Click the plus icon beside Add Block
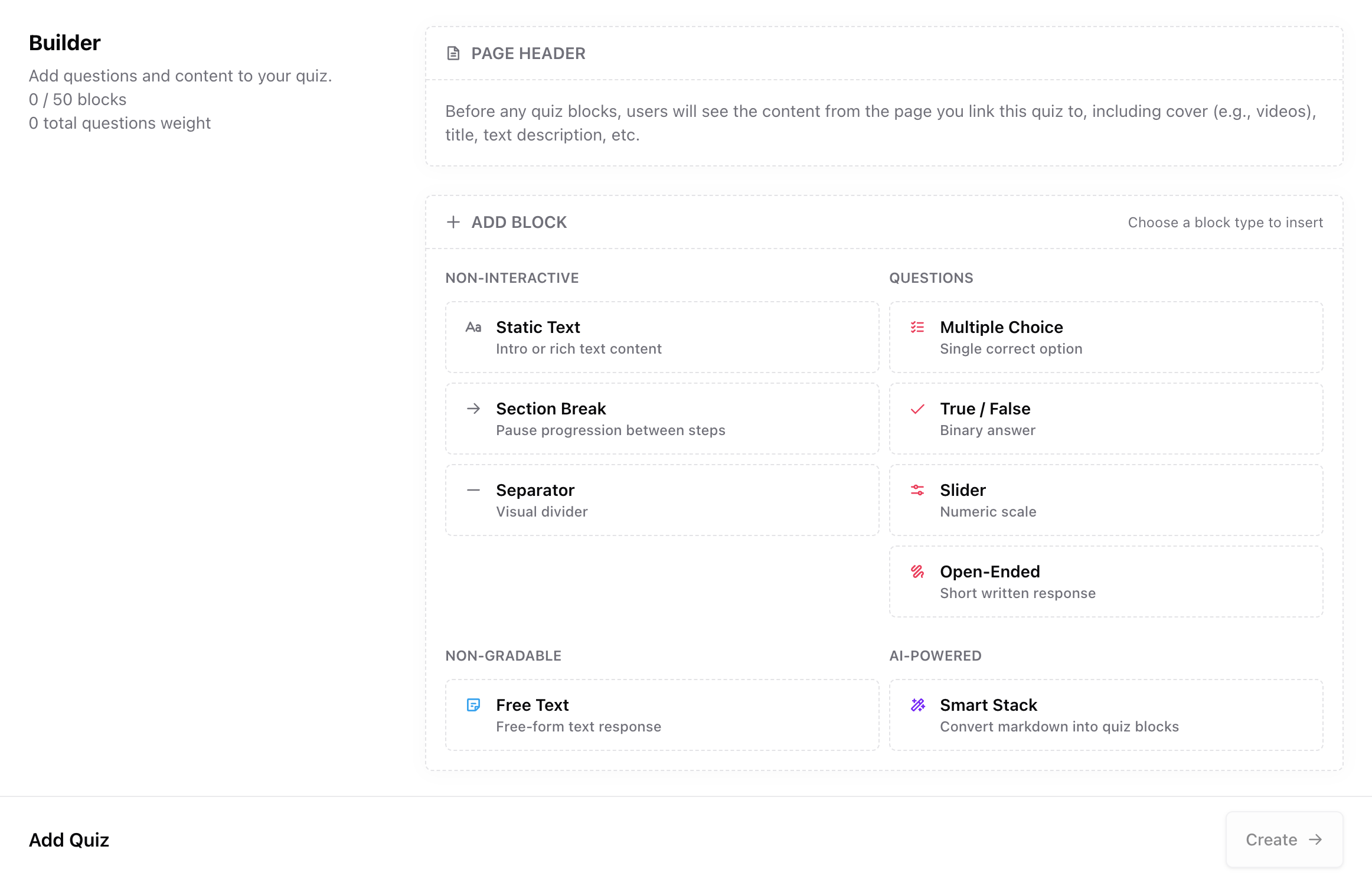 (x=453, y=222)
